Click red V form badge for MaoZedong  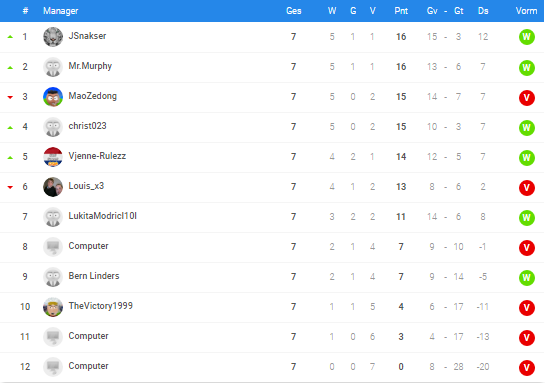pos(527,98)
